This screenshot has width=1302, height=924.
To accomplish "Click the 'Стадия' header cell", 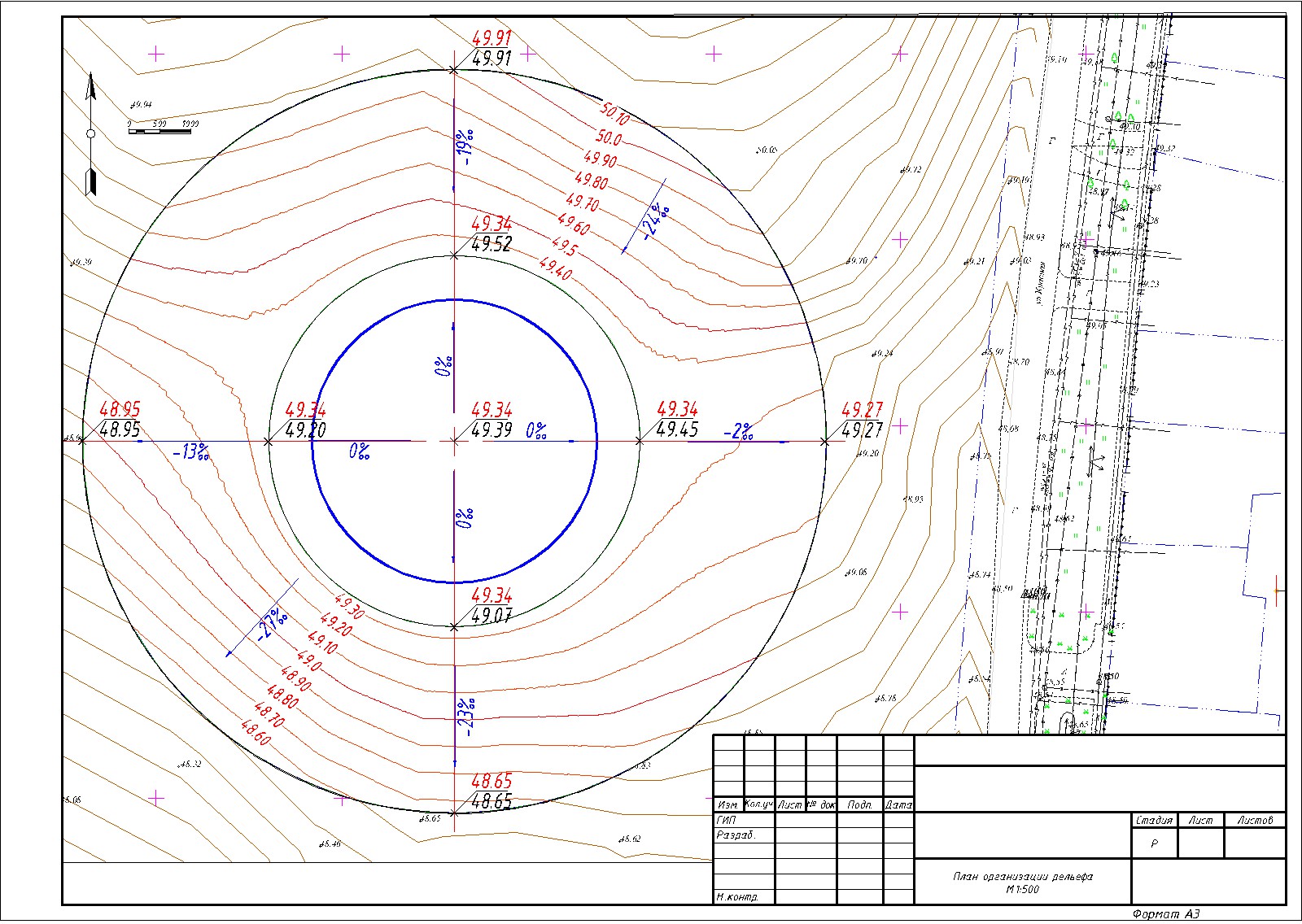I will pyautogui.click(x=1155, y=821).
